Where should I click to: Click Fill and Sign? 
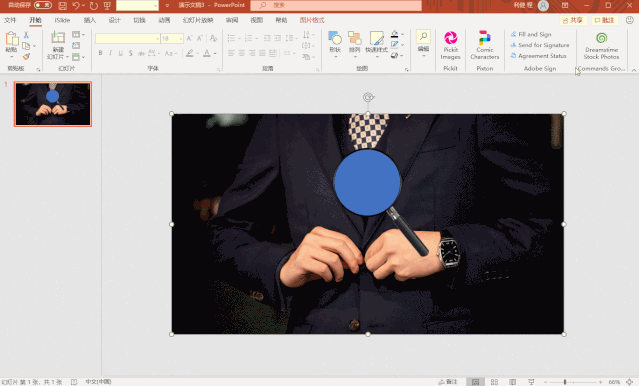pyautogui.click(x=531, y=34)
